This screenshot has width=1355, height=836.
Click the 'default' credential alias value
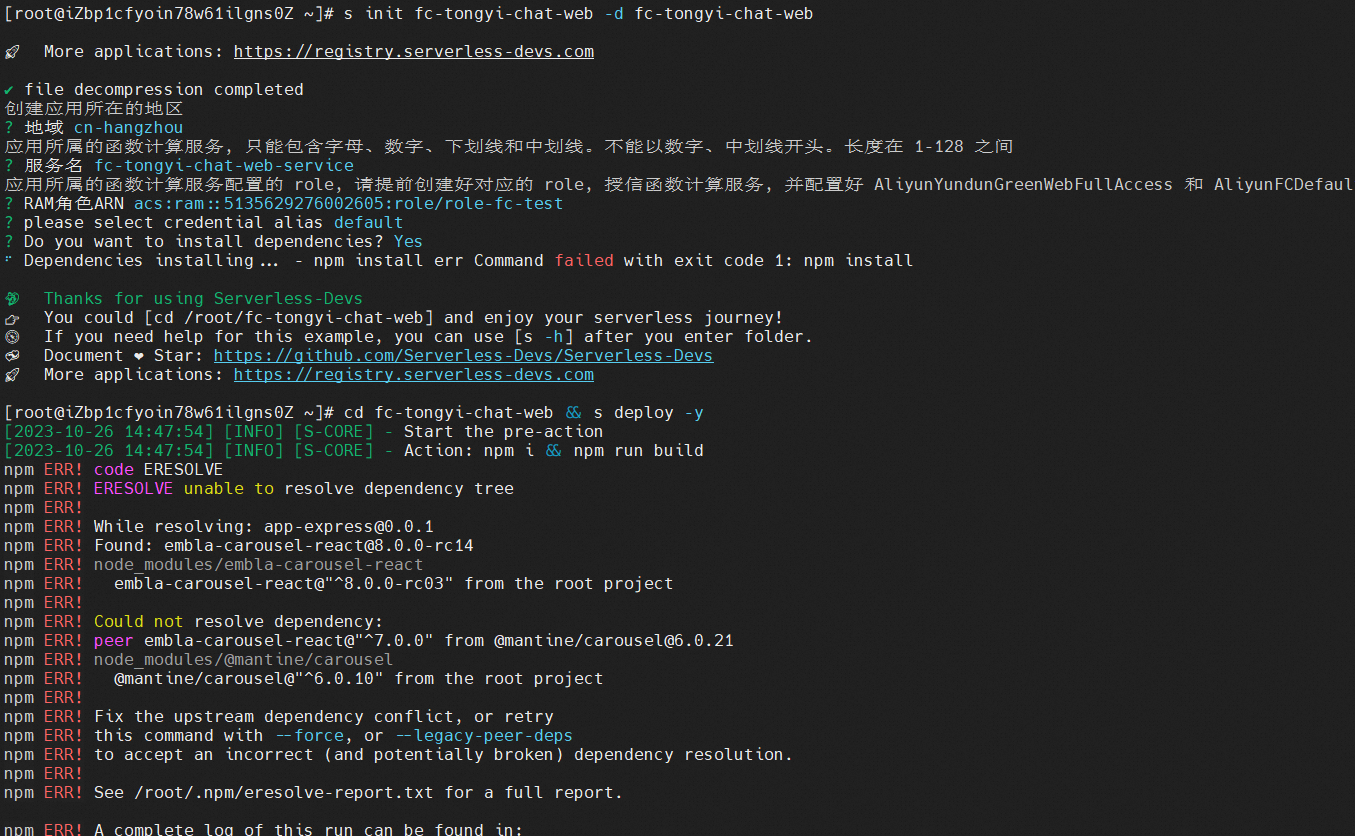point(369,223)
